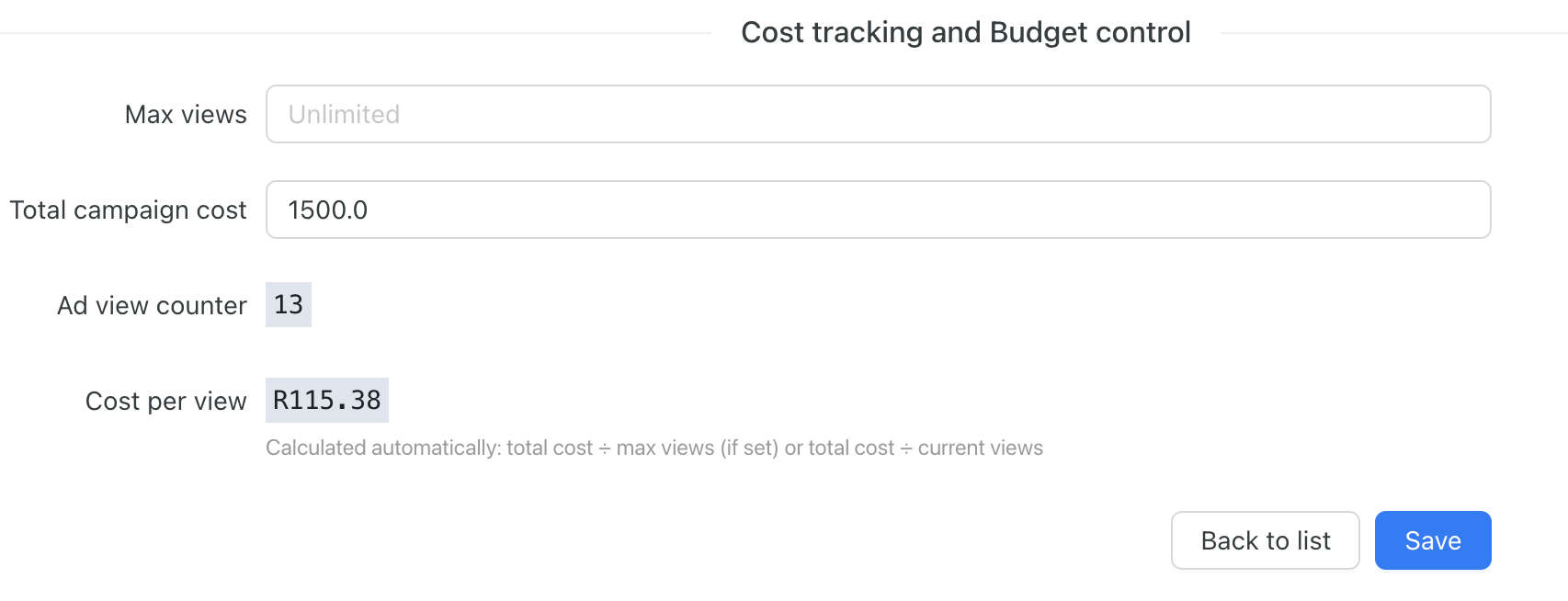Screen dimensions: 1568x601
Task: Click the Cost tracking and Budget control header
Action: [965, 31]
